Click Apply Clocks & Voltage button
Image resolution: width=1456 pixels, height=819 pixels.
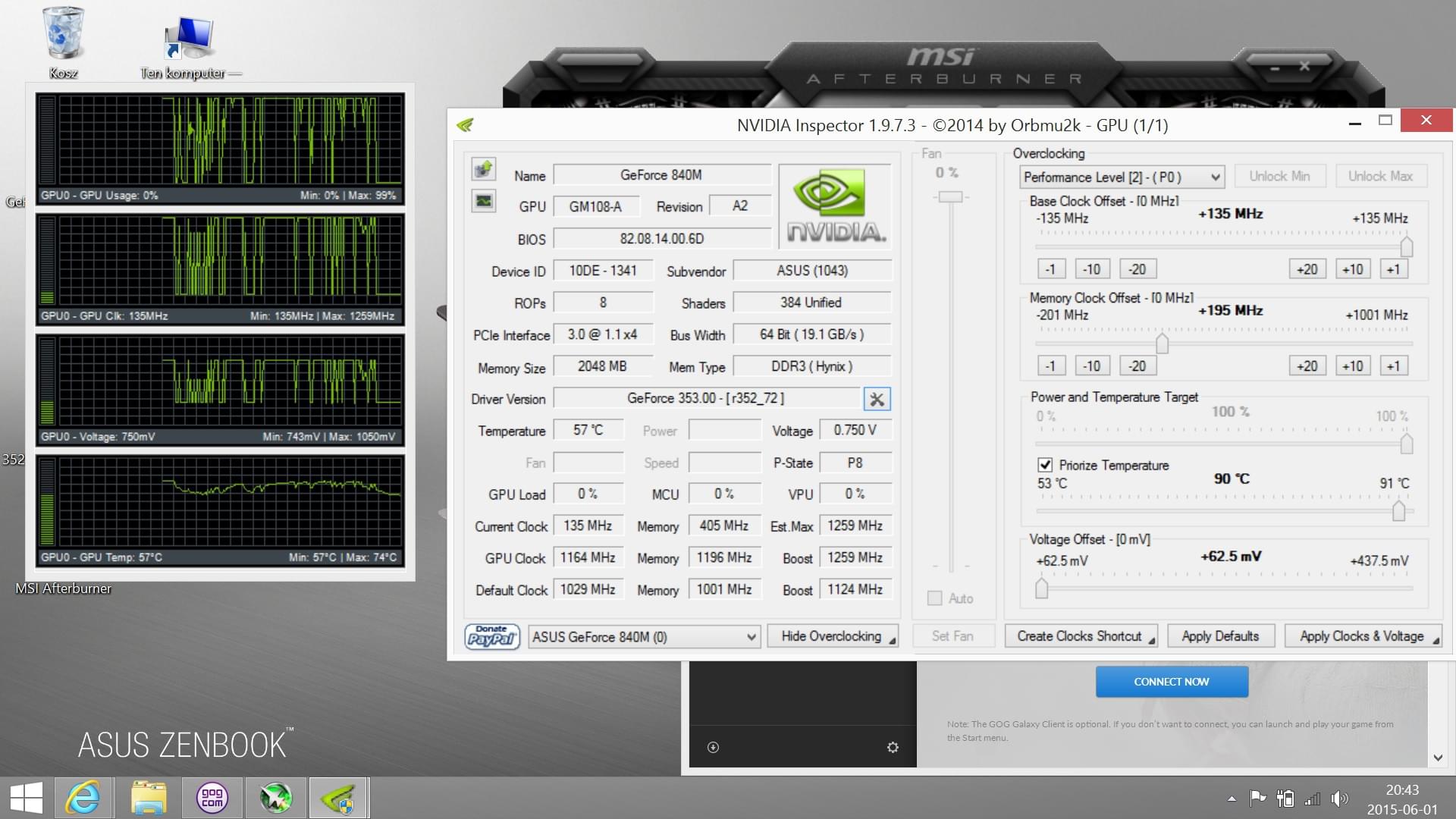(1363, 636)
